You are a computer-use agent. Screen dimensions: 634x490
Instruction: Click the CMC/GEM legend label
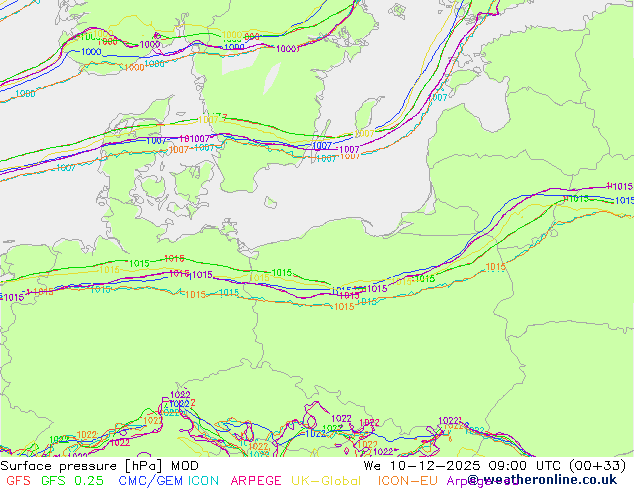click(x=150, y=481)
